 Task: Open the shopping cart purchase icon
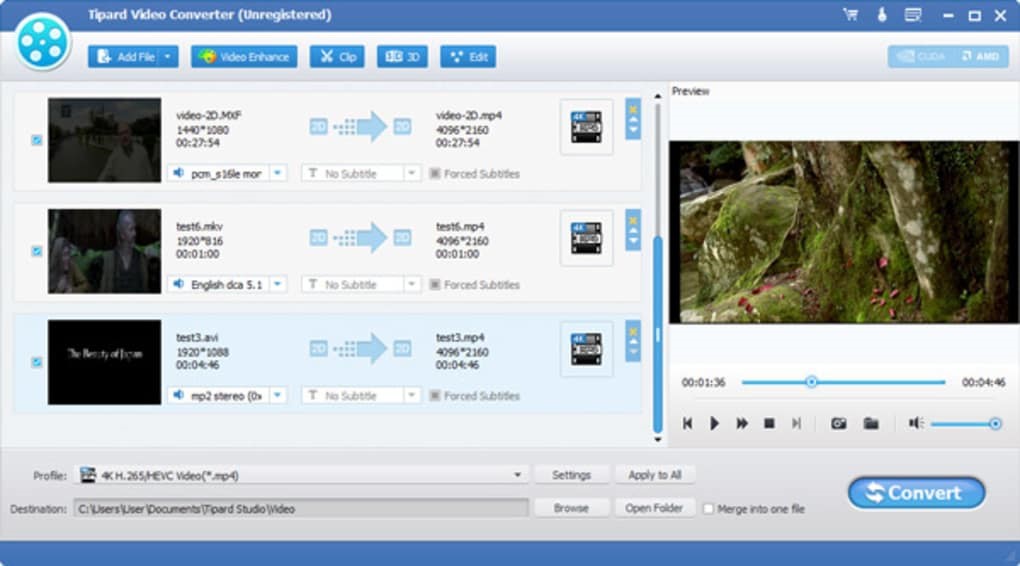(850, 14)
